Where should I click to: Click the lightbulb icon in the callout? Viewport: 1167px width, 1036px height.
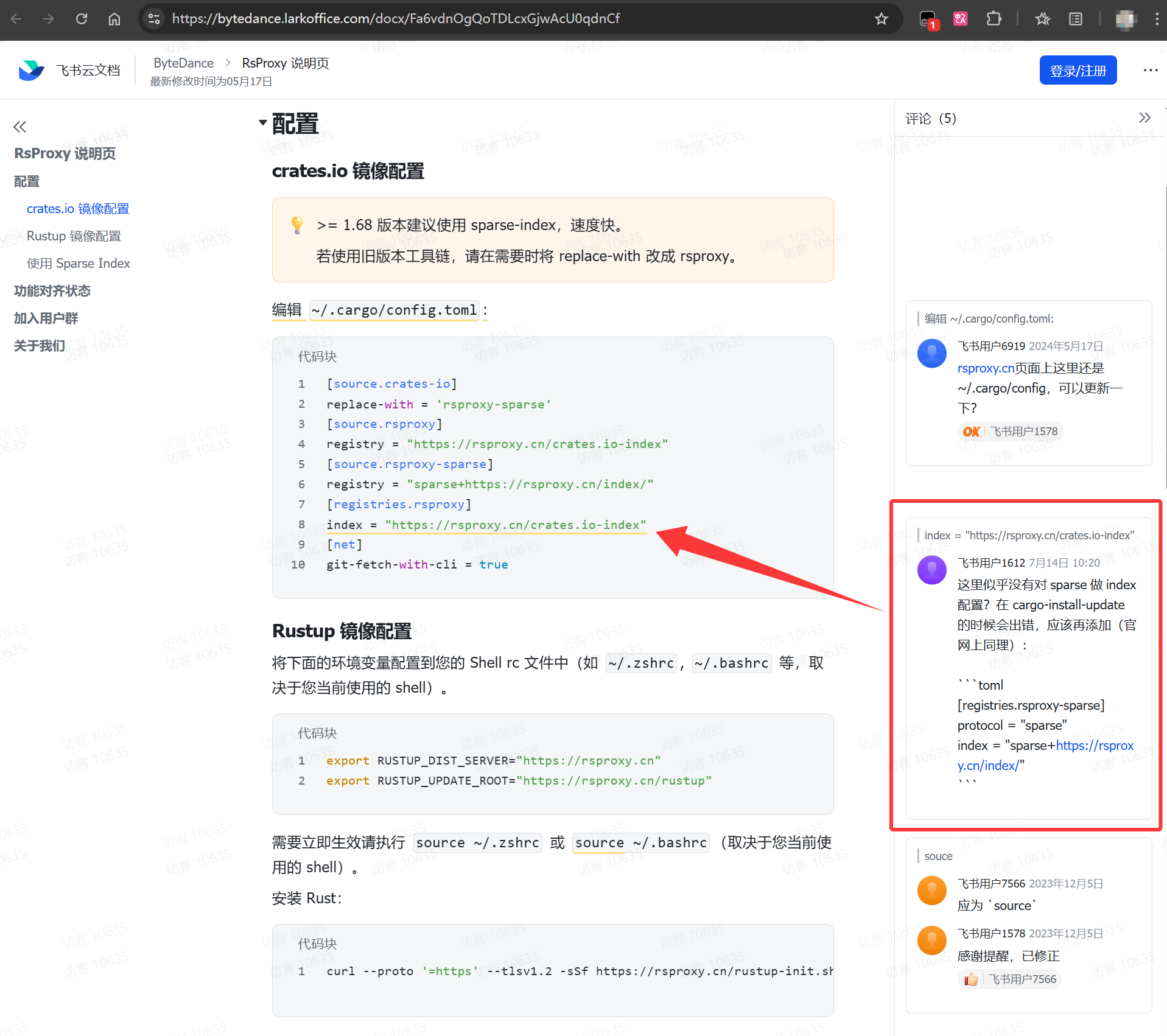click(297, 225)
